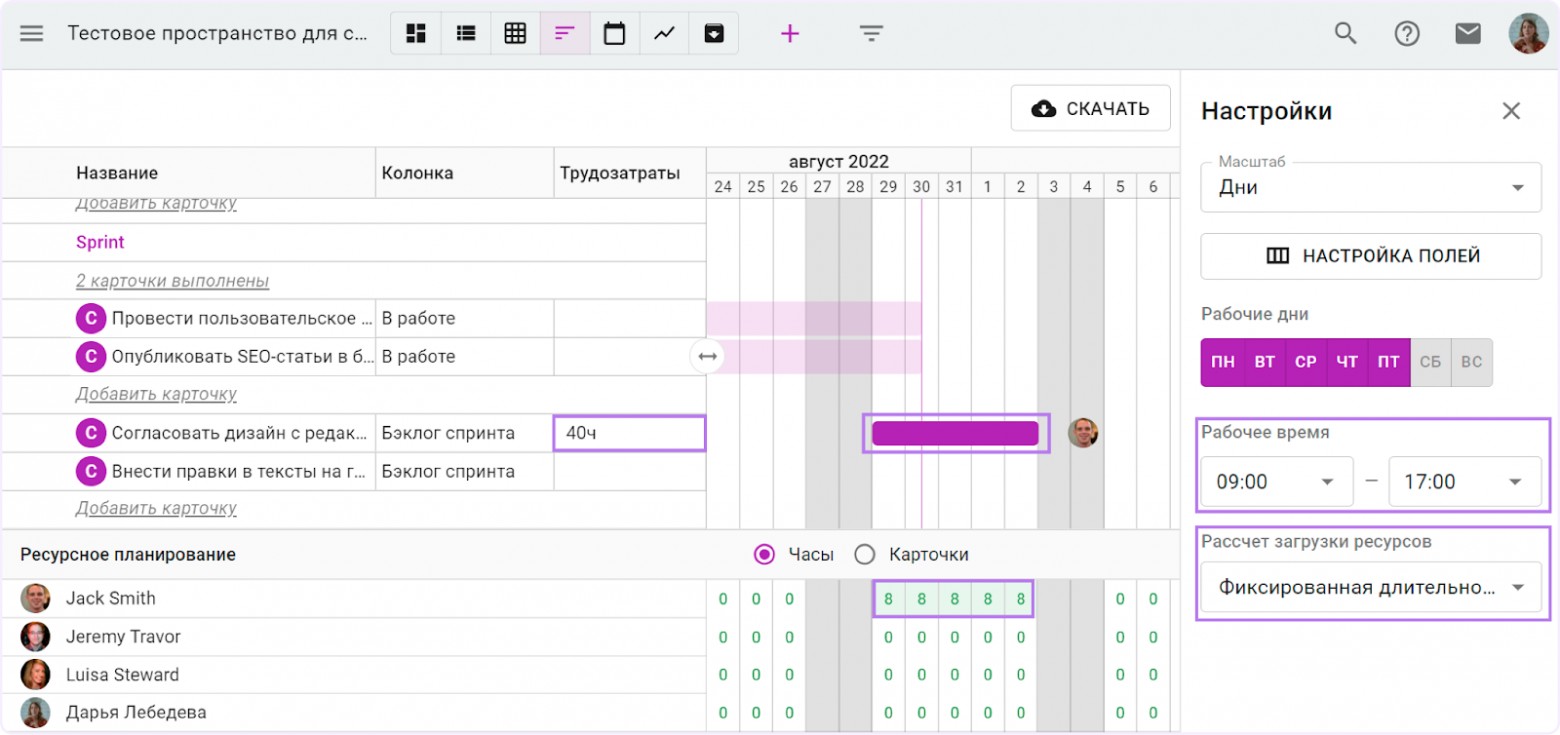Open the archive view icon

coord(713,33)
